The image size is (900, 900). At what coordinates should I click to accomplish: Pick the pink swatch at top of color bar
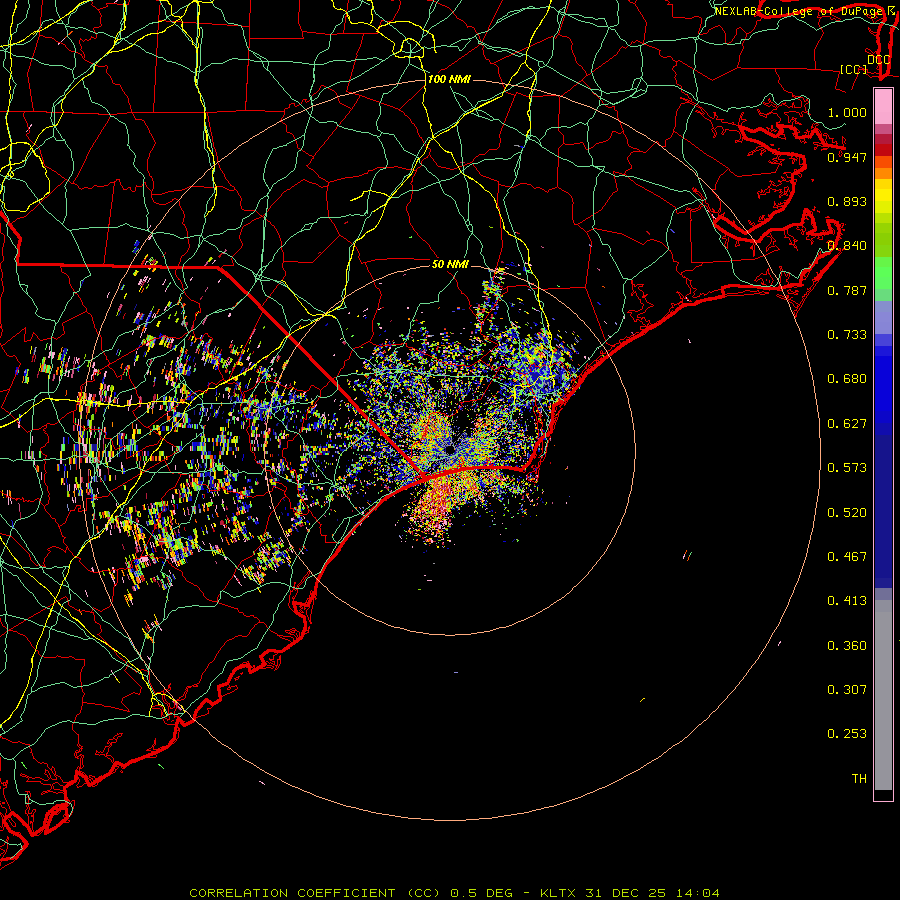(x=883, y=107)
